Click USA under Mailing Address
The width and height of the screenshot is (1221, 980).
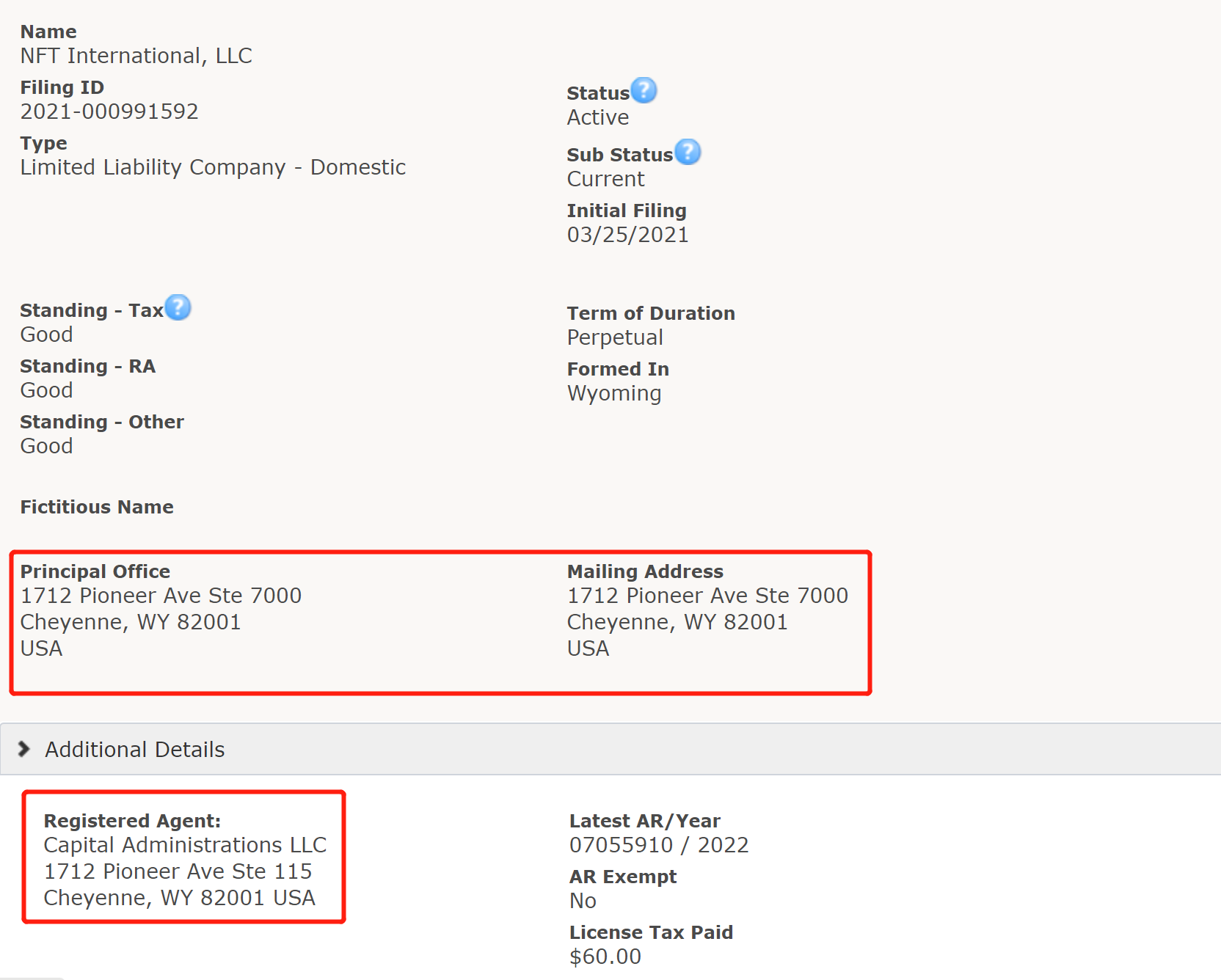coord(588,648)
